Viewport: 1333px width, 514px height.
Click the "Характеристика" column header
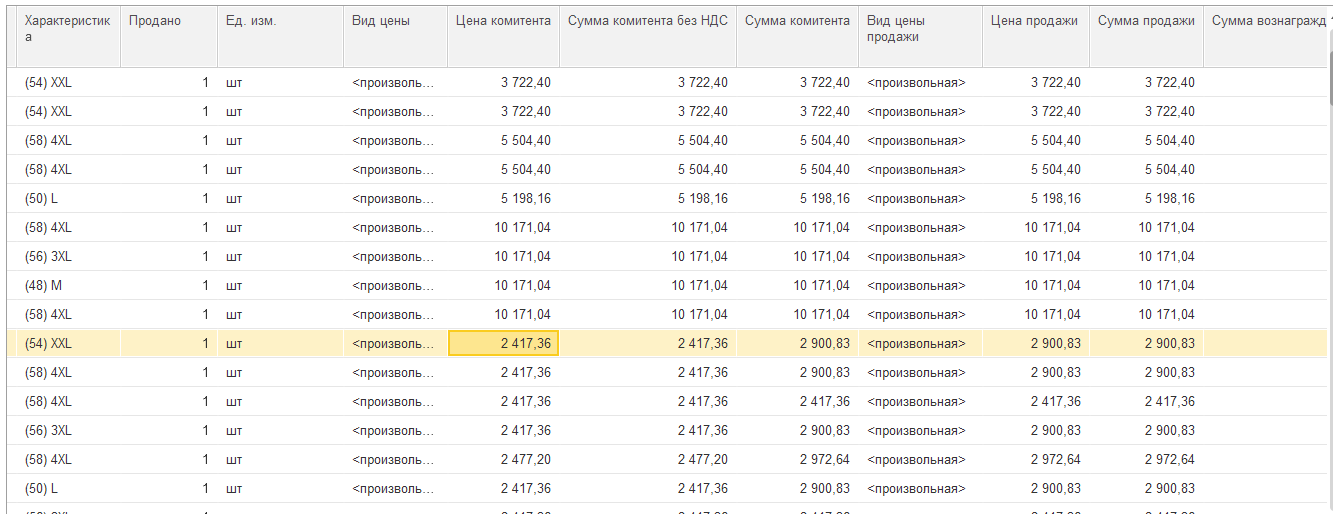(x=68, y=29)
